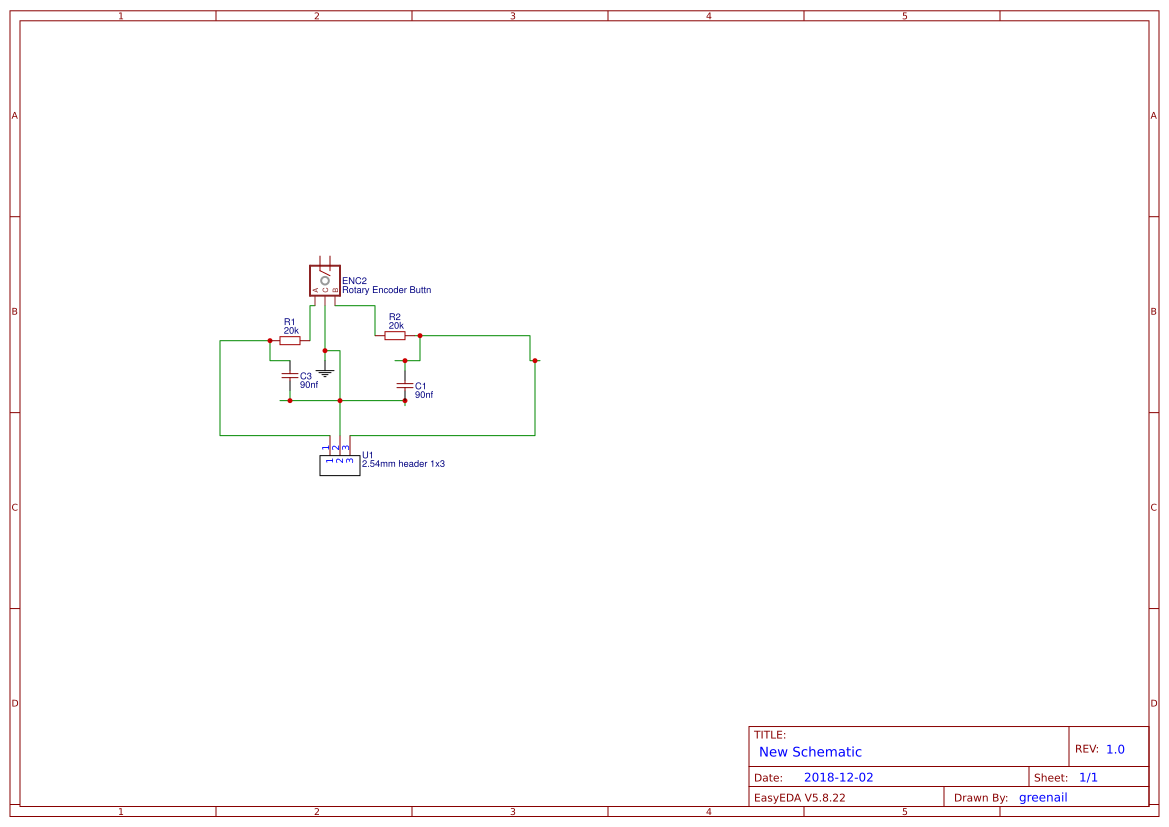
Task: Select the U1 2.54mm header symbol
Action: coord(340,465)
